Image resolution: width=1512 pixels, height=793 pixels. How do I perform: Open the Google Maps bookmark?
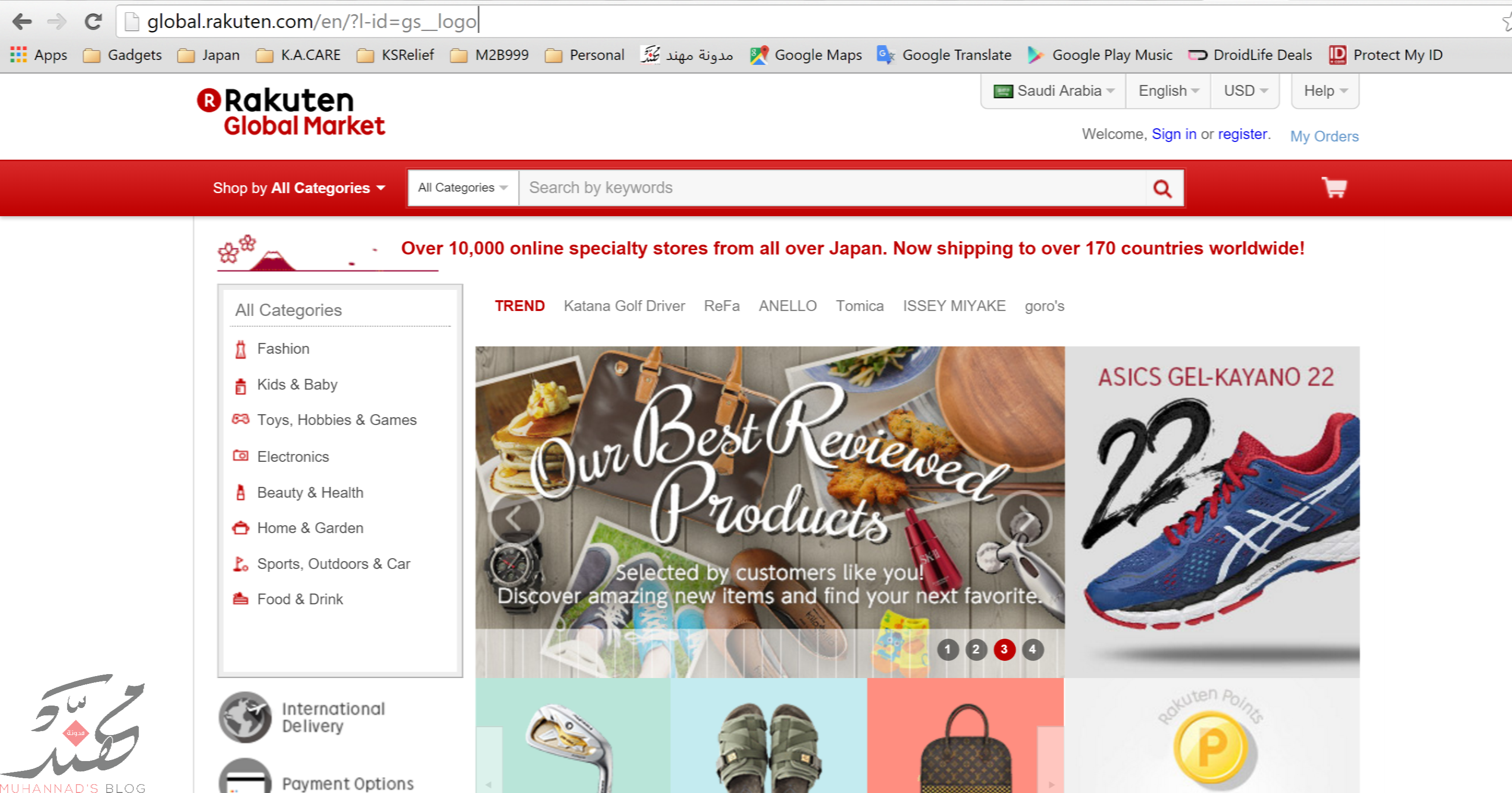click(806, 55)
